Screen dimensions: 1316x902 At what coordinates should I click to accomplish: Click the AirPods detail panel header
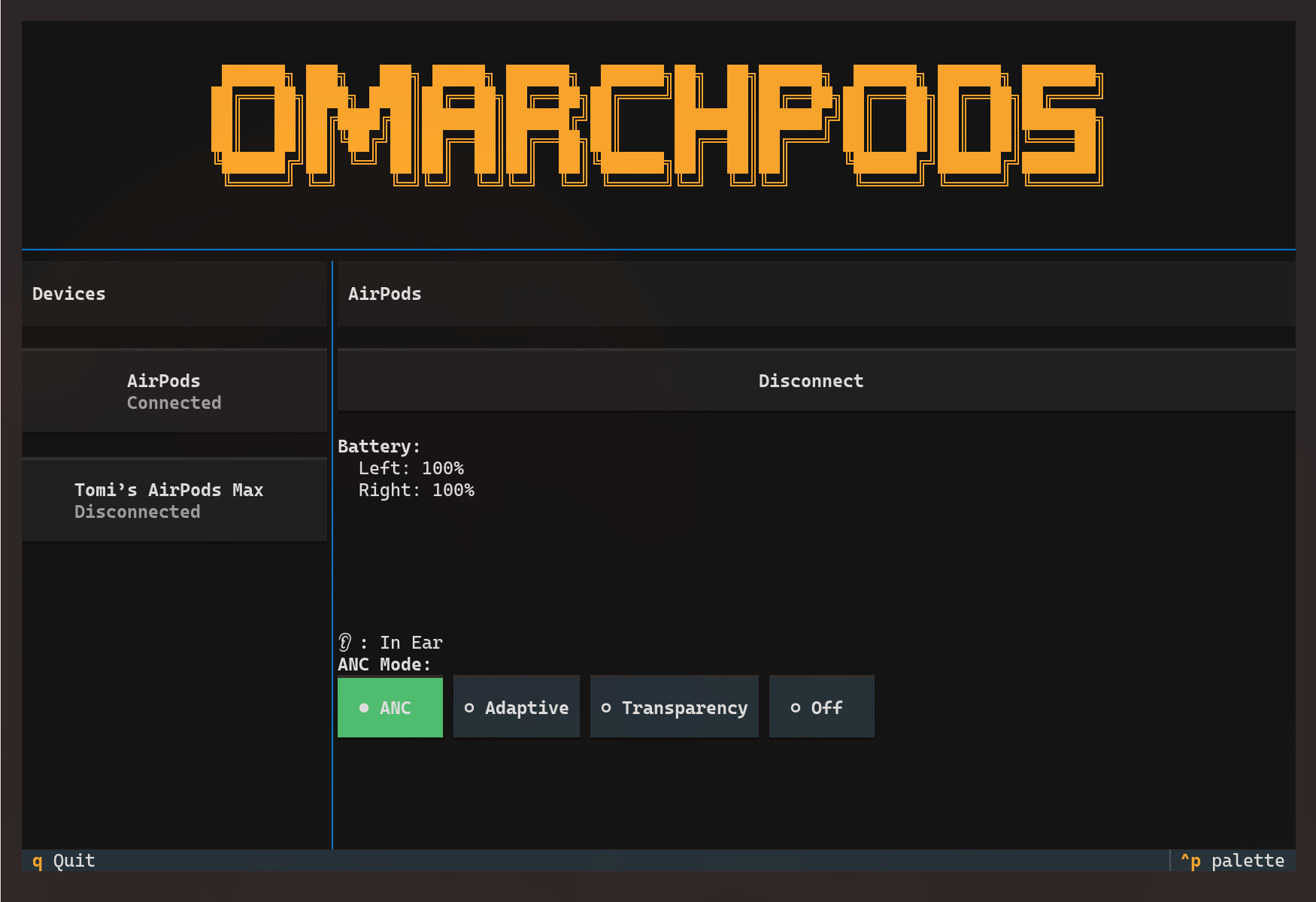(x=384, y=293)
